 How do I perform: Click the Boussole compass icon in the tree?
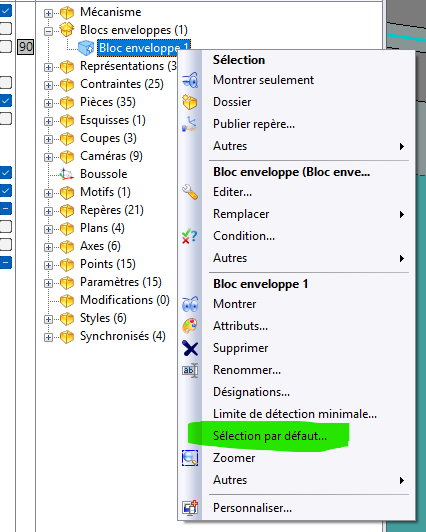(66, 174)
